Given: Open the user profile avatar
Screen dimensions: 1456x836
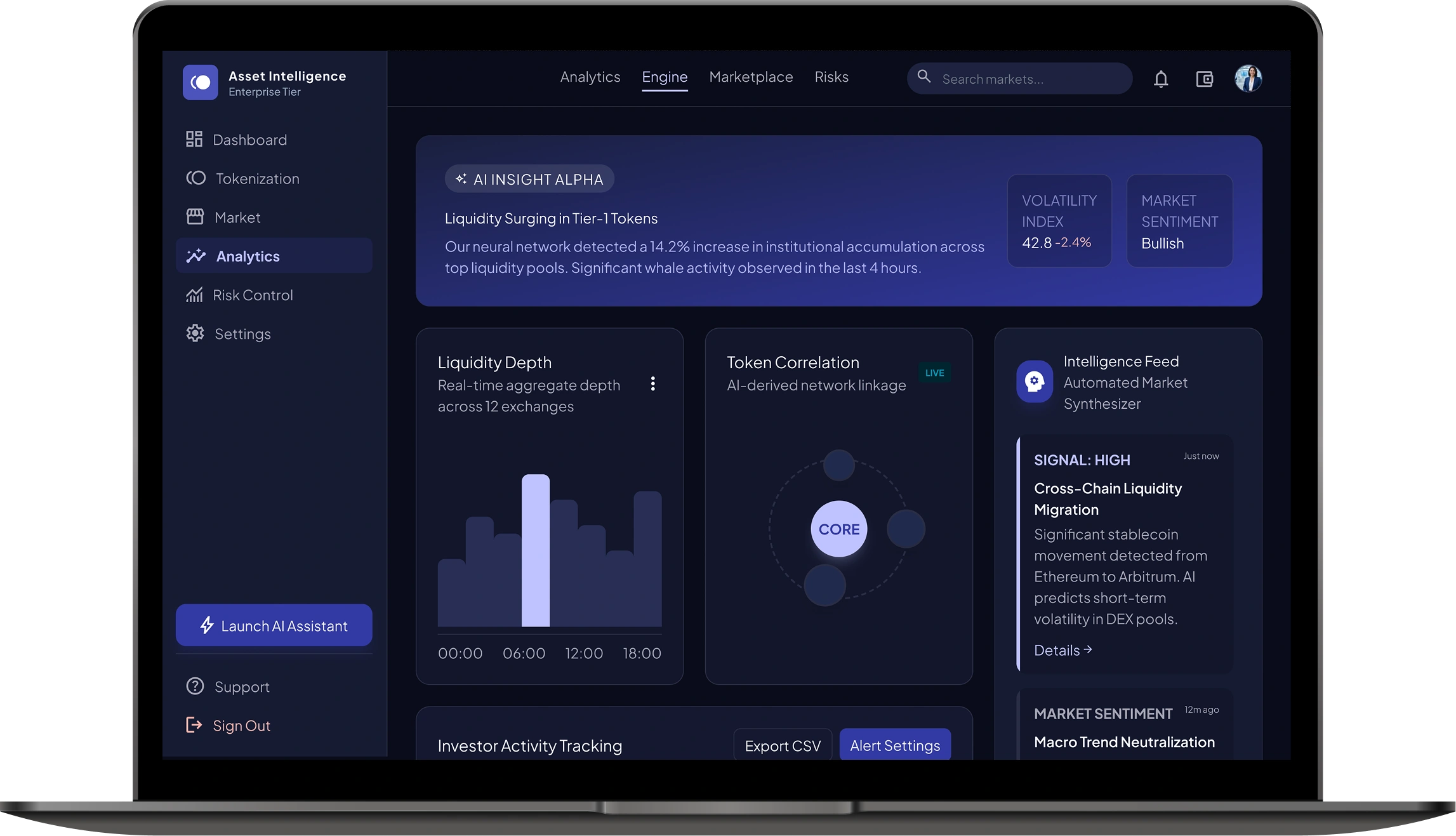Looking at the screenshot, I should [x=1248, y=79].
